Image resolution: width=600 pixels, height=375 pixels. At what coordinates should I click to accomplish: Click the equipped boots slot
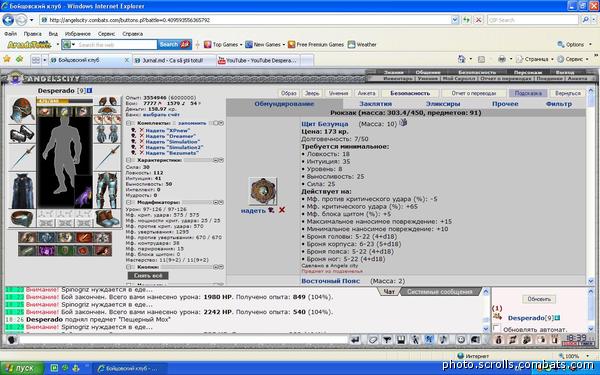[x=107, y=218]
